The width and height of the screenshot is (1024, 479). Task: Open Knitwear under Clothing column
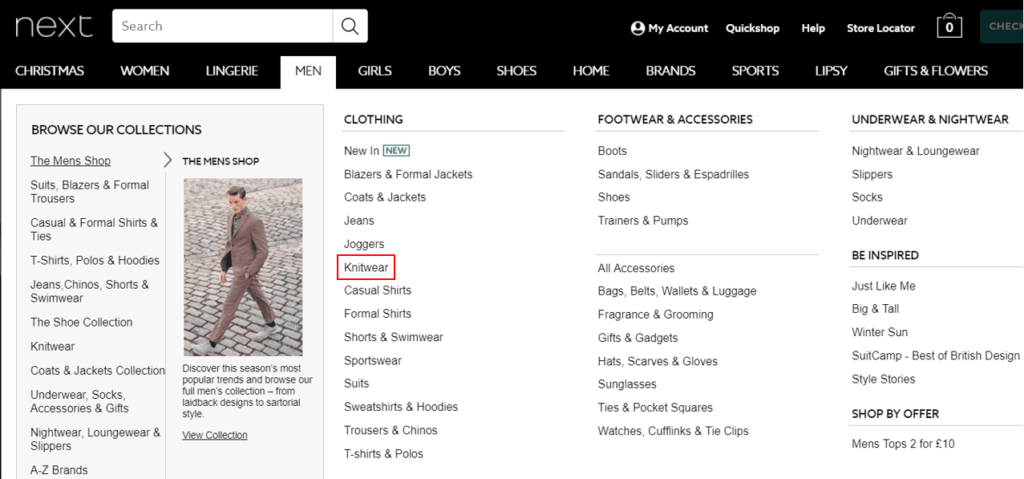[x=366, y=268]
